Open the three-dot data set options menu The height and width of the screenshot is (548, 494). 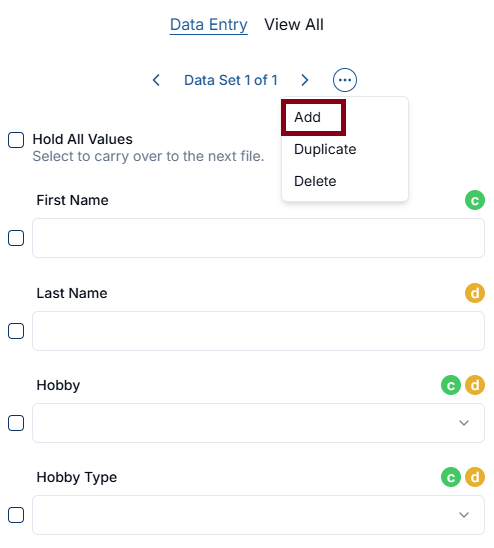[344, 80]
